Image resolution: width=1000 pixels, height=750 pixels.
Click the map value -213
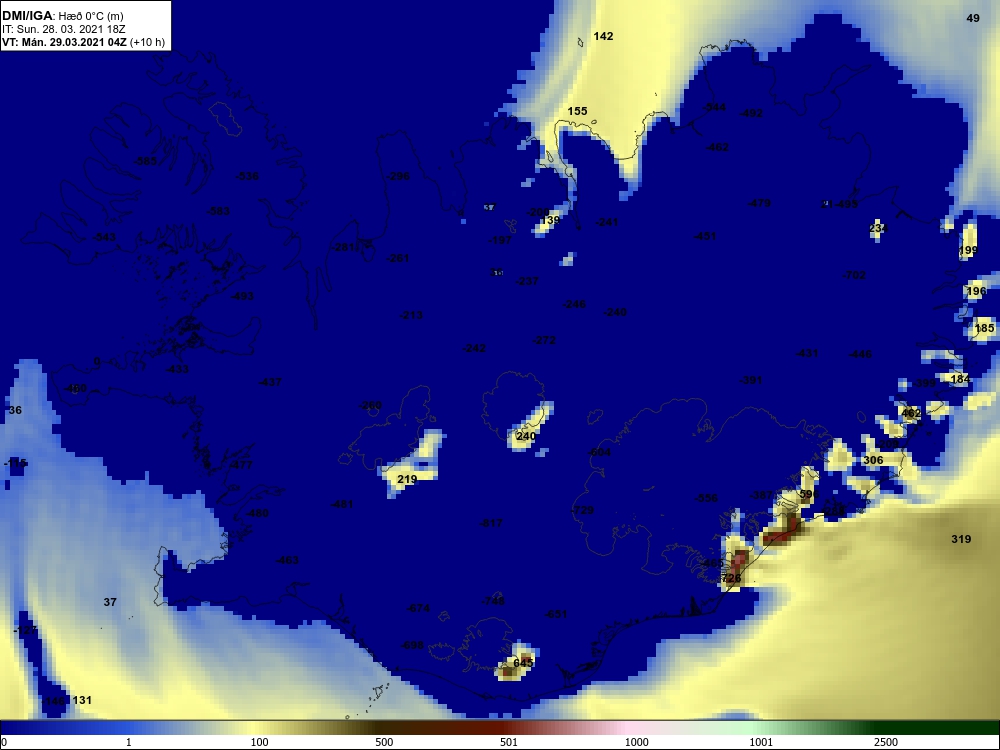411,315
